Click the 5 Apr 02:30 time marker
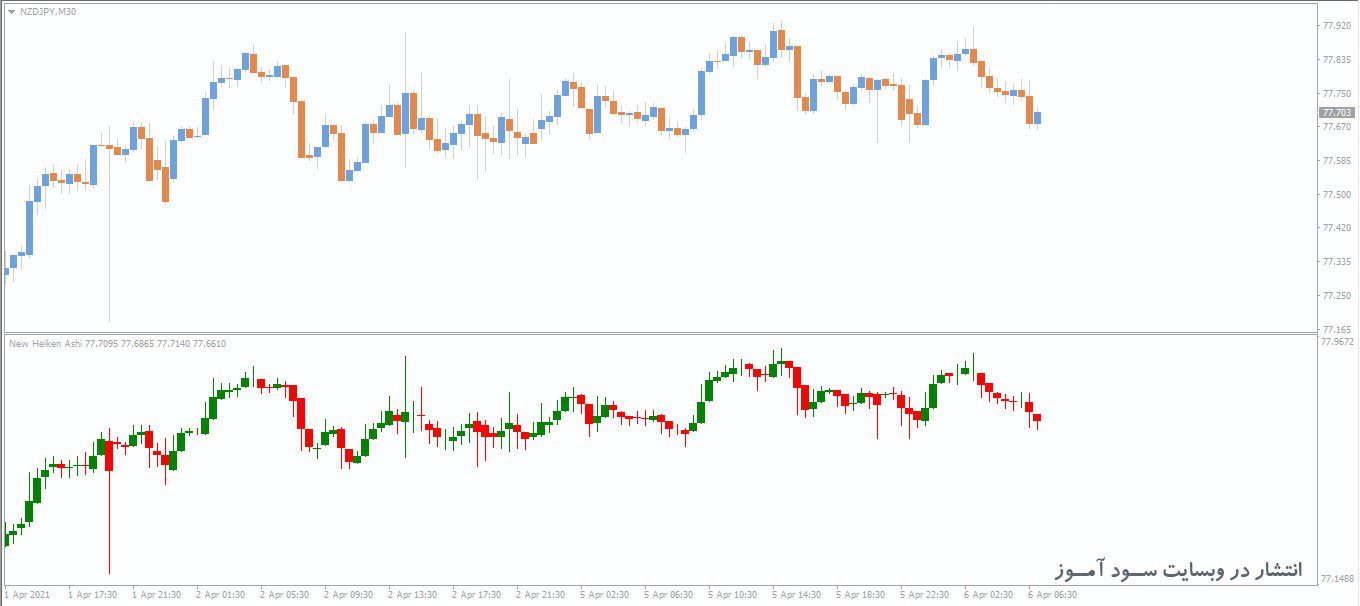This screenshot has width=1360, height=606. [x=605, y=595]
